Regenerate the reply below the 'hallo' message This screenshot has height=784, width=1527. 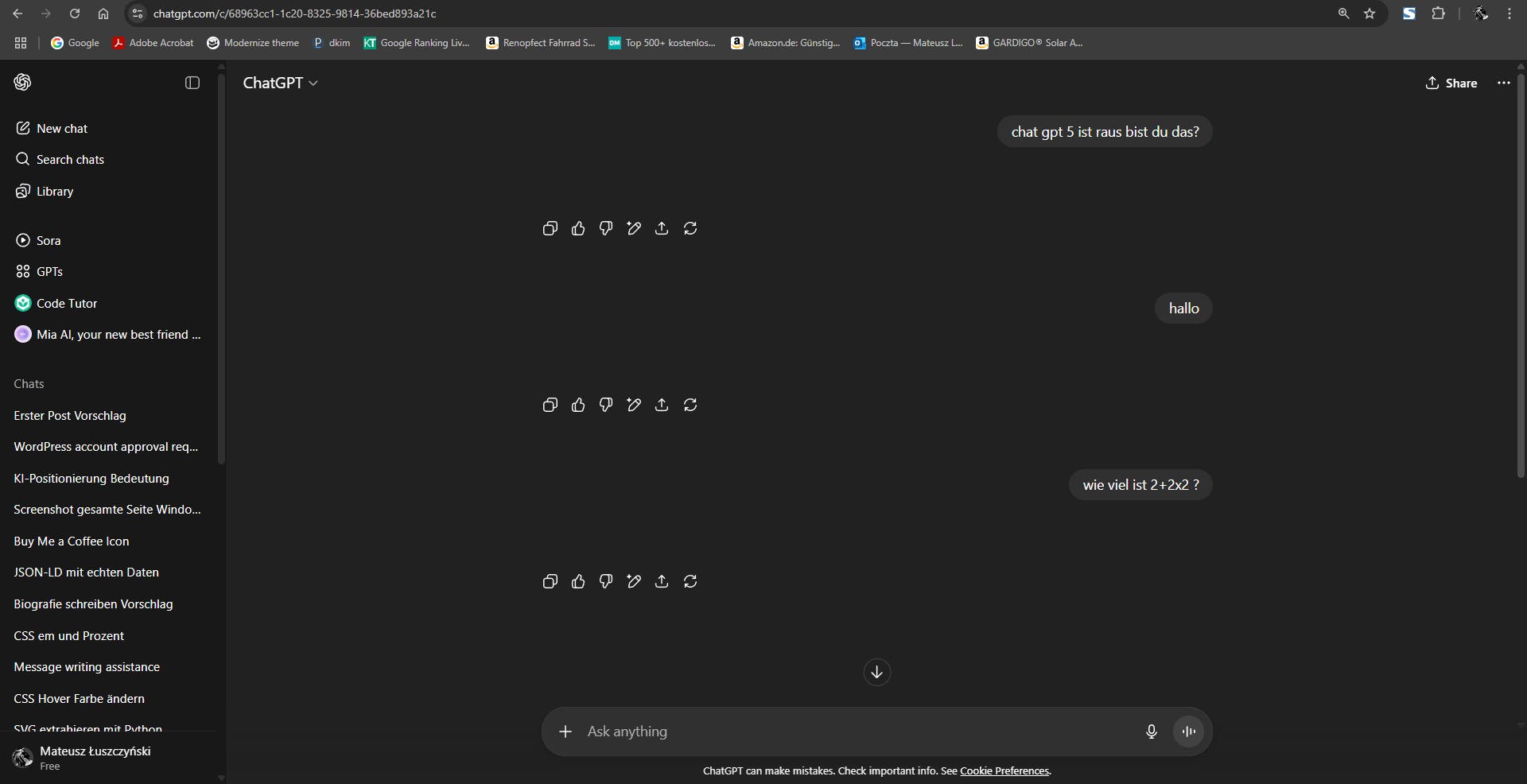[x=690, y=405]
